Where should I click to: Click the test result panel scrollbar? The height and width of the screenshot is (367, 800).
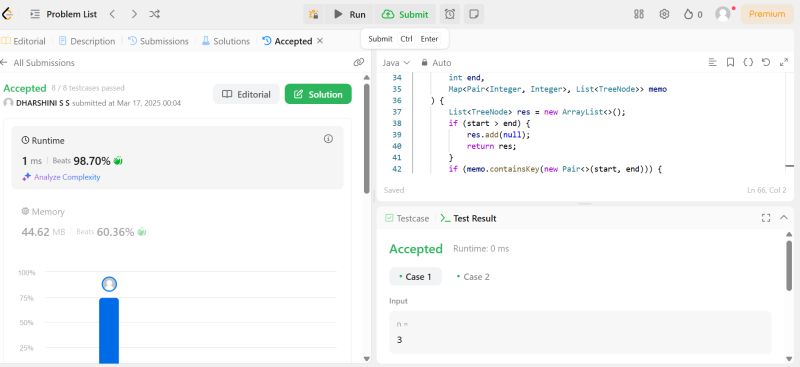point(790,265)
